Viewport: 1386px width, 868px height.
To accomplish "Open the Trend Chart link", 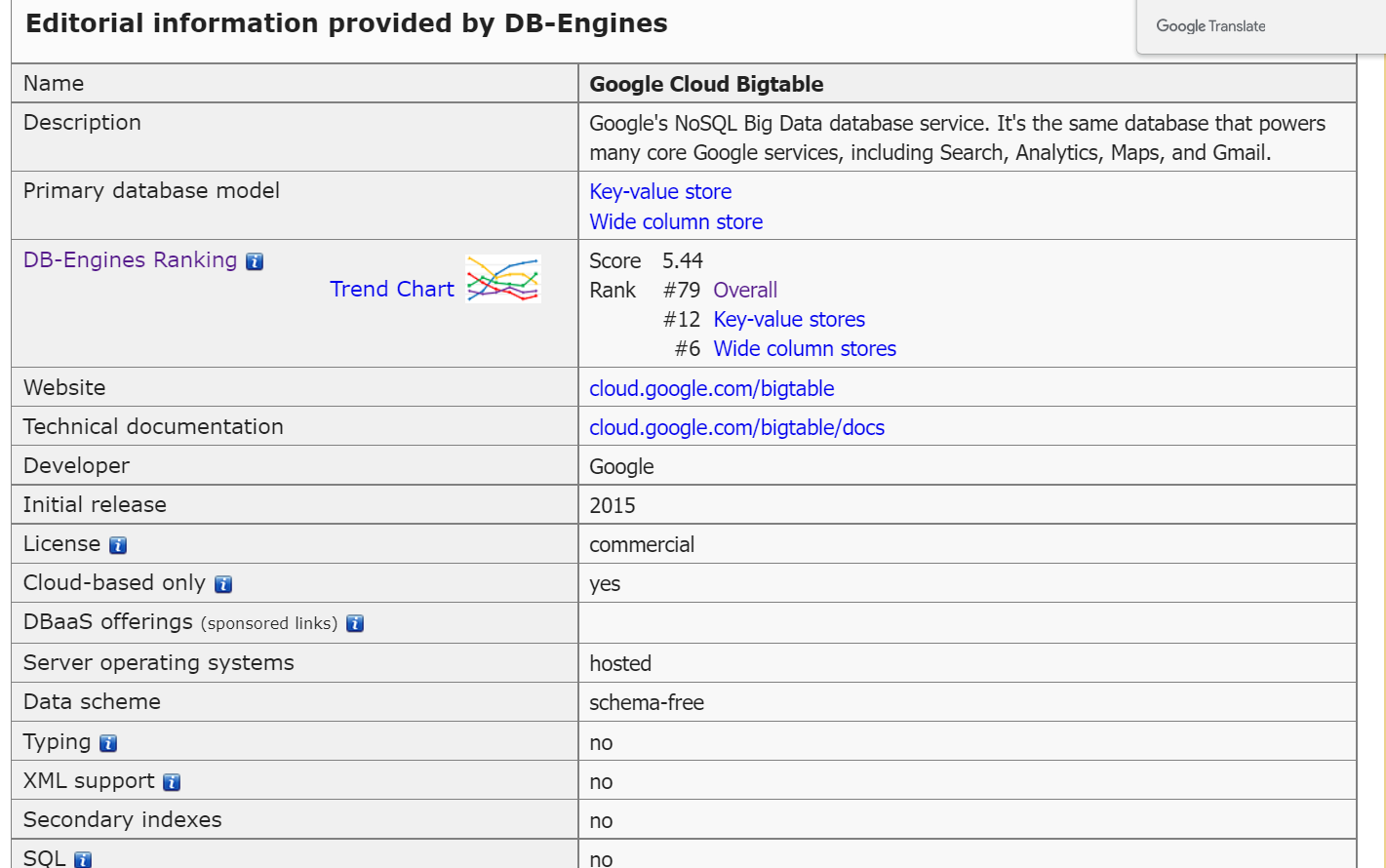I will tap(392, 289).
